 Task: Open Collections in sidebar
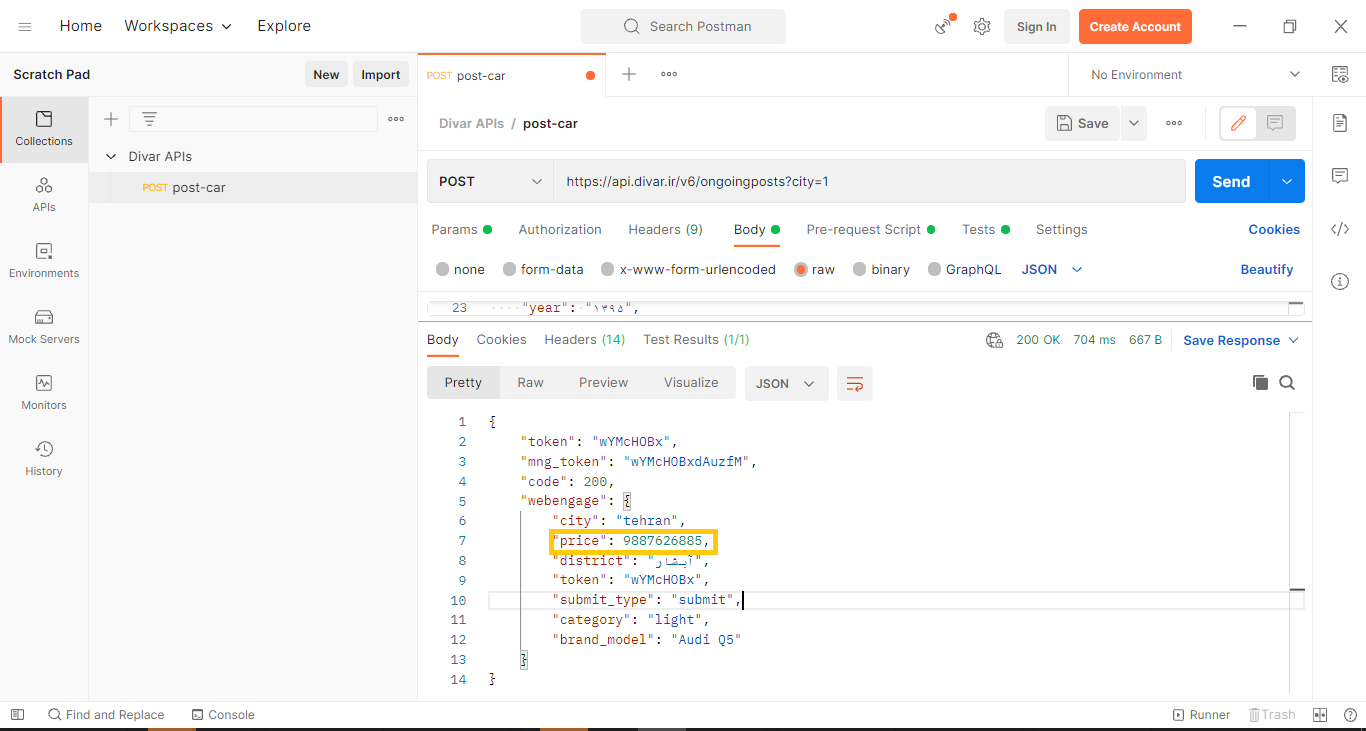click(x=44, y=129)
